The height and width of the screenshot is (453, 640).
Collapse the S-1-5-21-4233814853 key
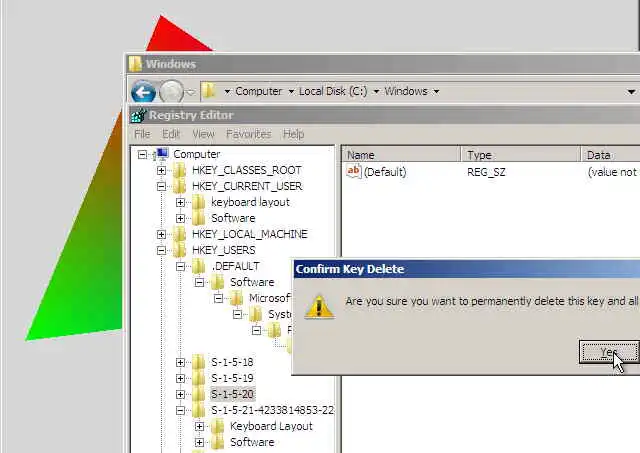[180, 411]
